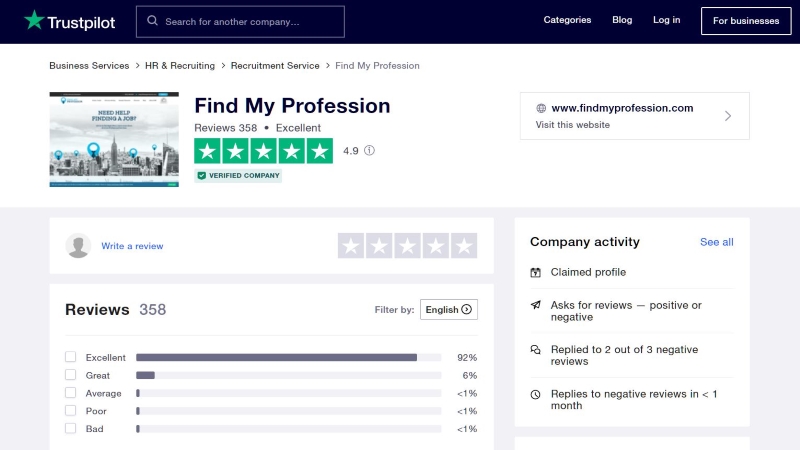Click the chevron arrow on the website card
Screen dimensions: 800x450
tap(728, 116)
